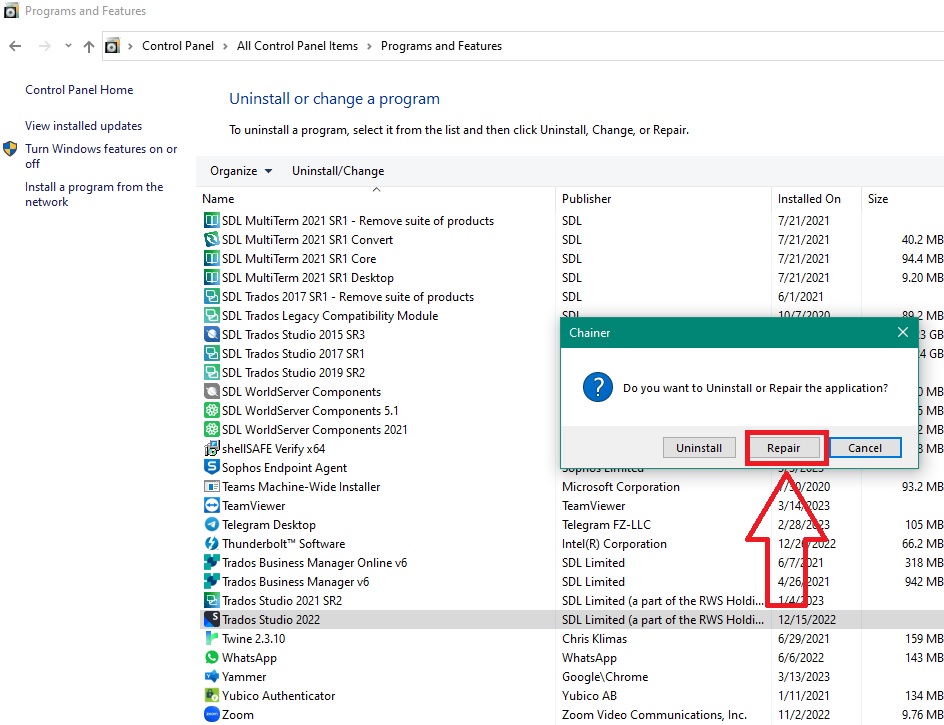The height and width of the screenshot is (725, 944).
Task: Open recent locations dropdown chevron
Action: coord(68,45)
